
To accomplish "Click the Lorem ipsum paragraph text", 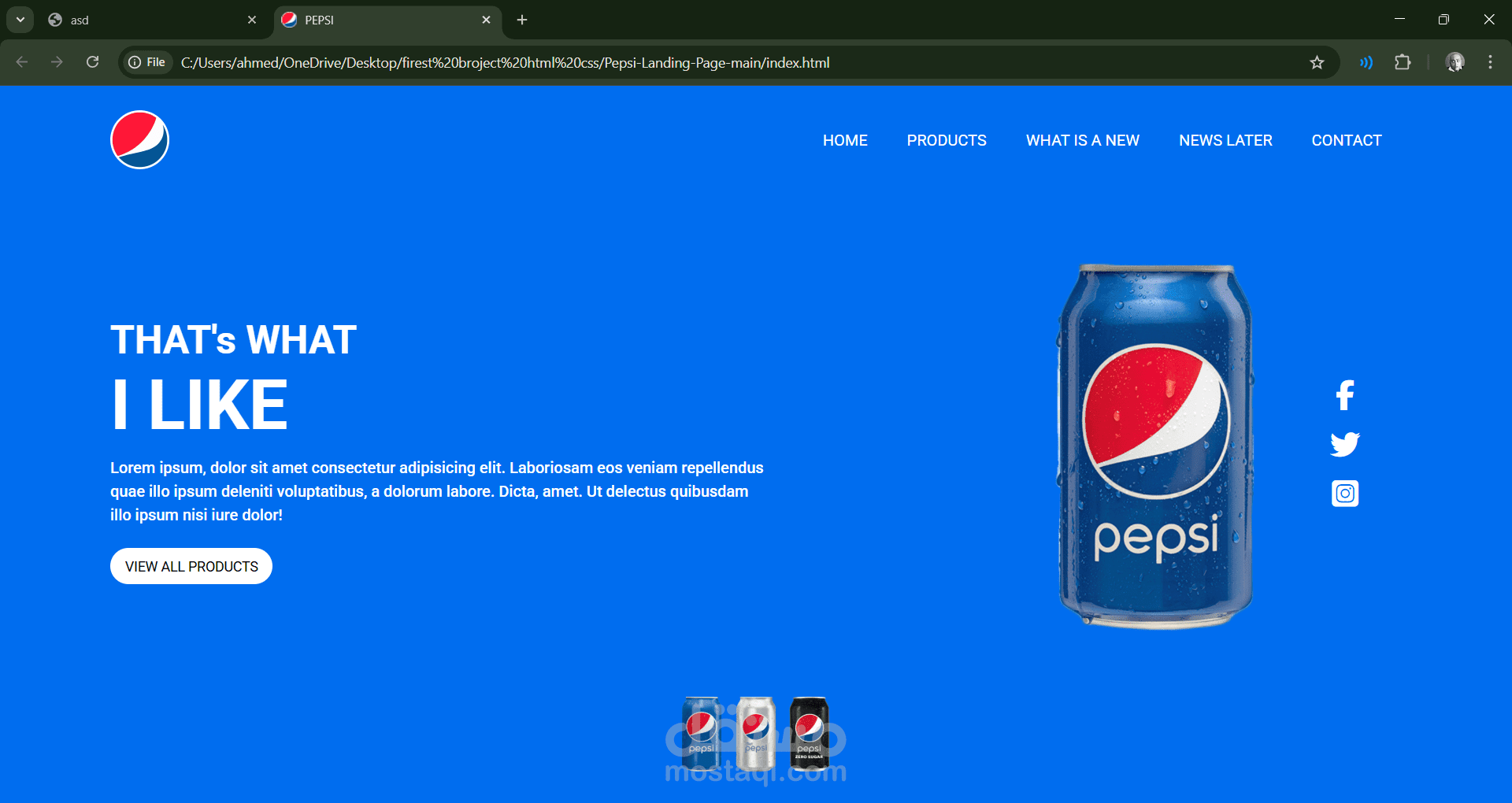I will (x=437, y=491).
